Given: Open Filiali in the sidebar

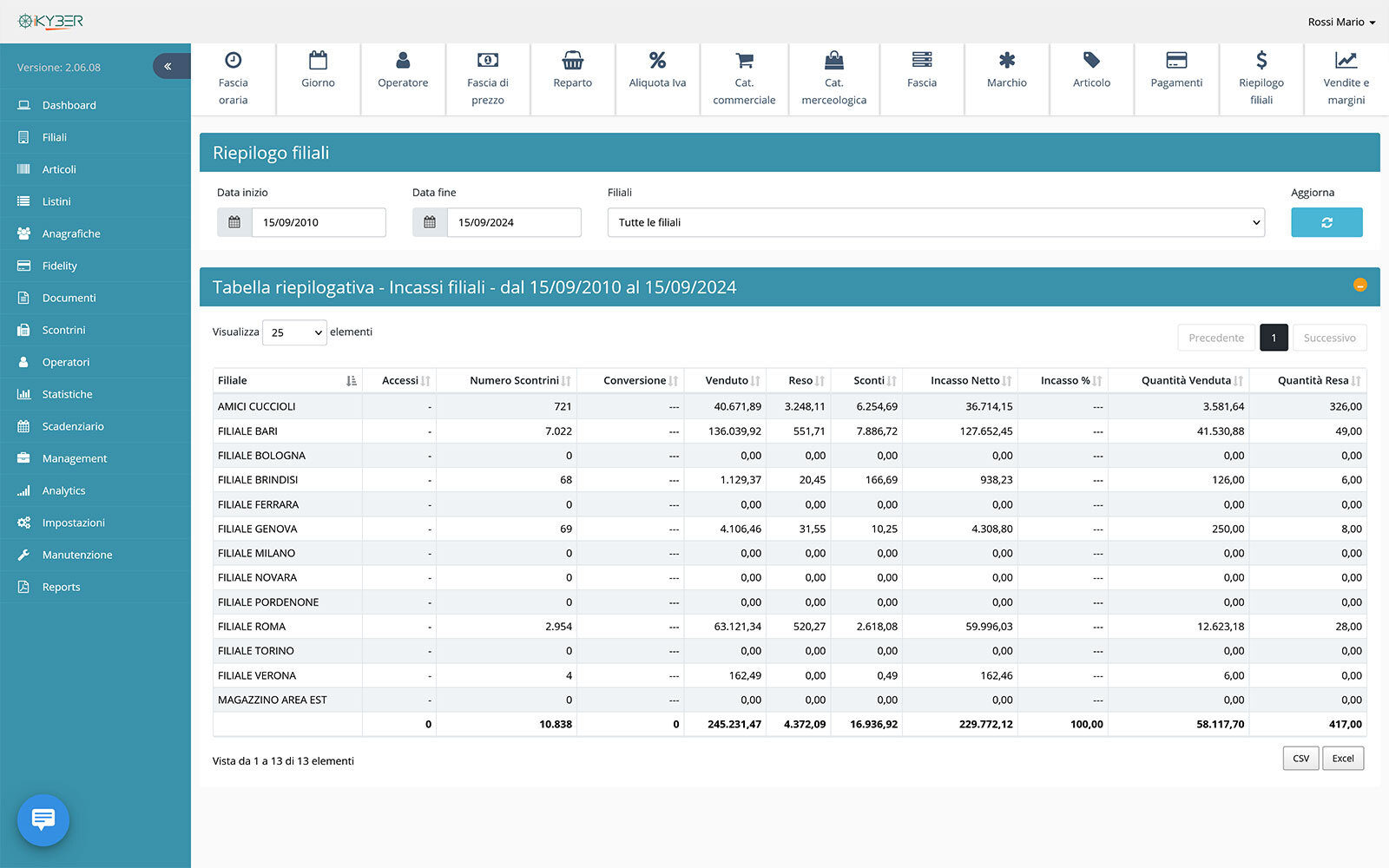Looking at the screenshot, I should click(x=95, y=137).
